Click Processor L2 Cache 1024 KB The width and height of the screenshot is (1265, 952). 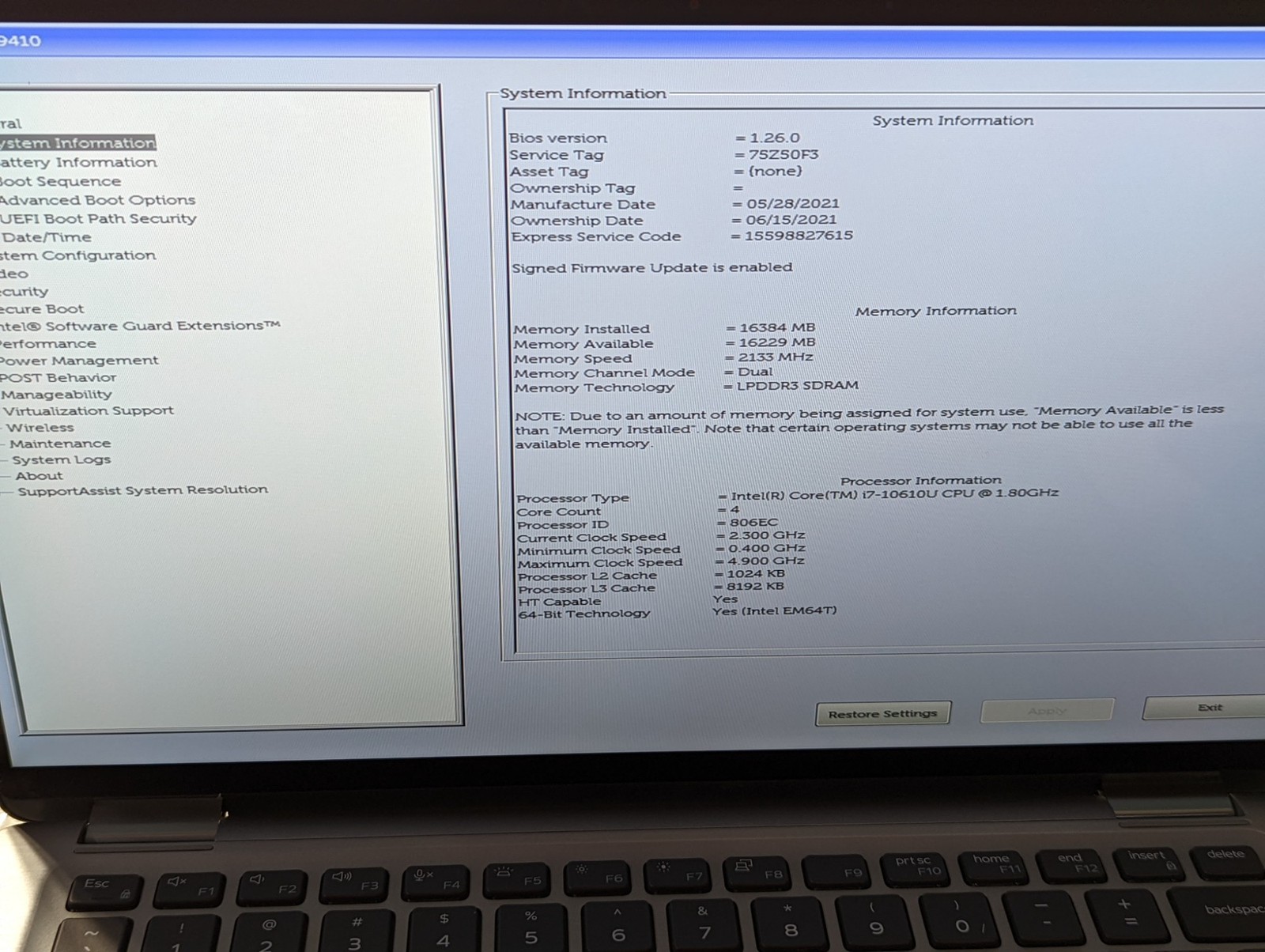point(755,574)
